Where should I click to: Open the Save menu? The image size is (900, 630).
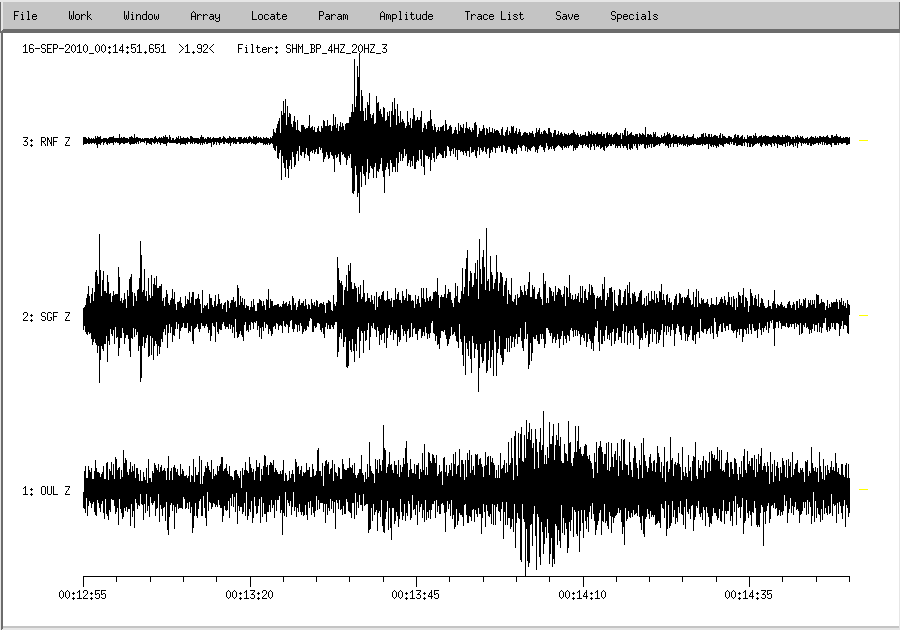point(567,16)
